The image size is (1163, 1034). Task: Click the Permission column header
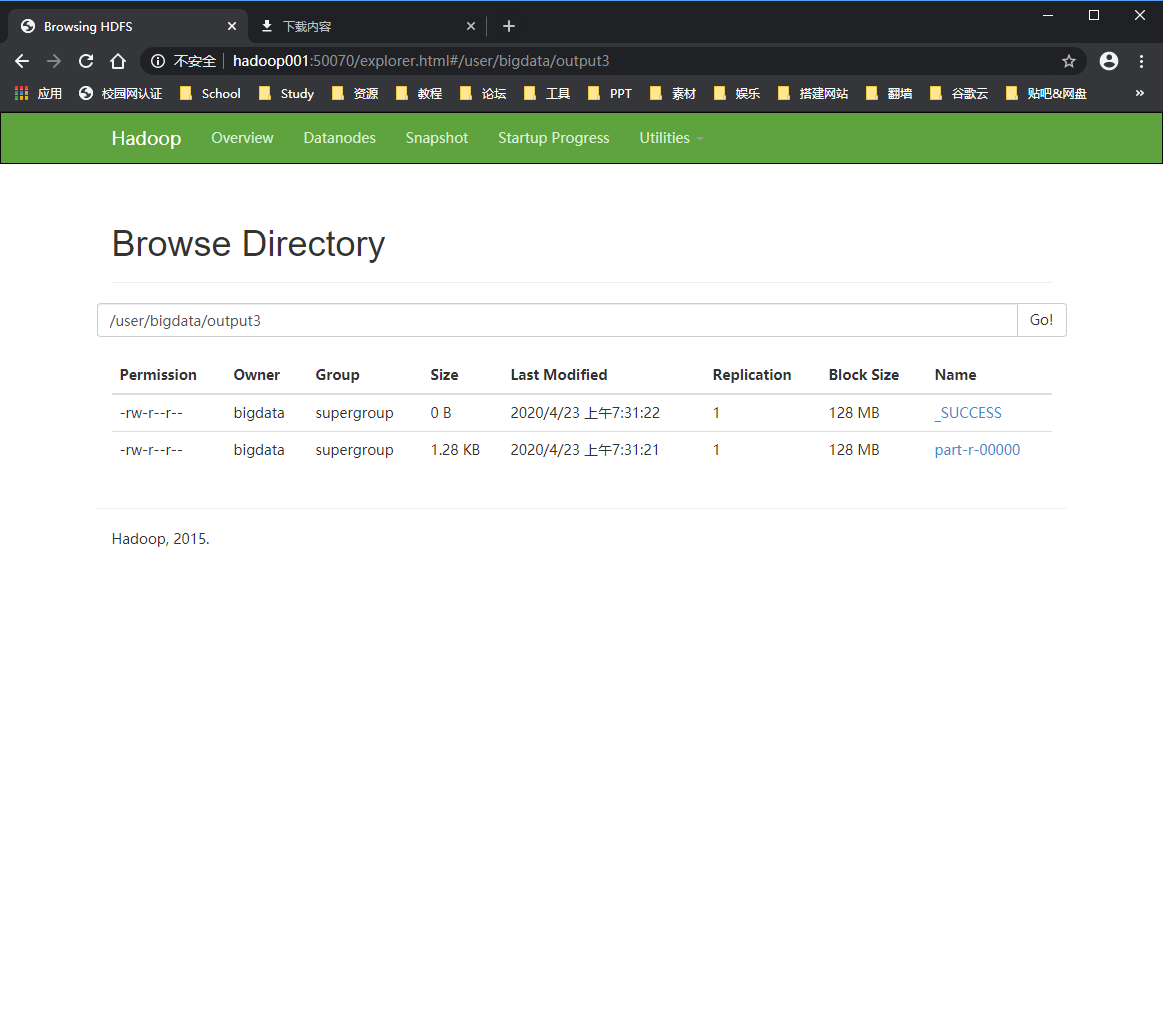click(x=158, y=375)
